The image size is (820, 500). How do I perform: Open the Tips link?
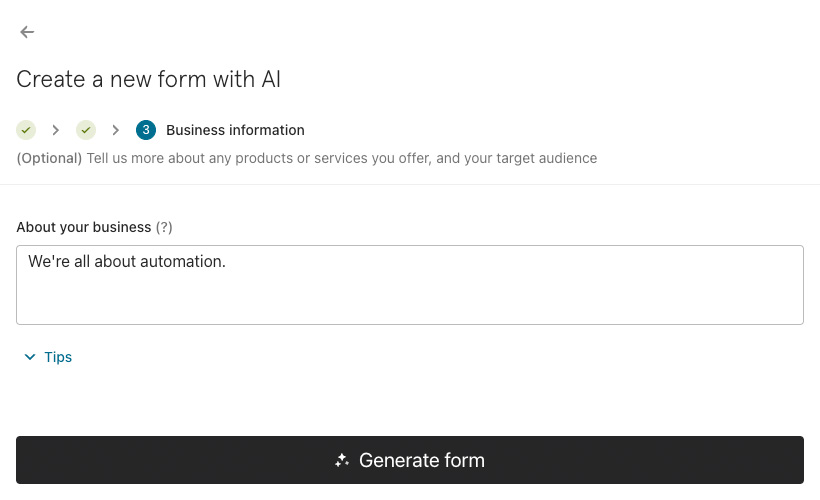(x=58, y=357)
